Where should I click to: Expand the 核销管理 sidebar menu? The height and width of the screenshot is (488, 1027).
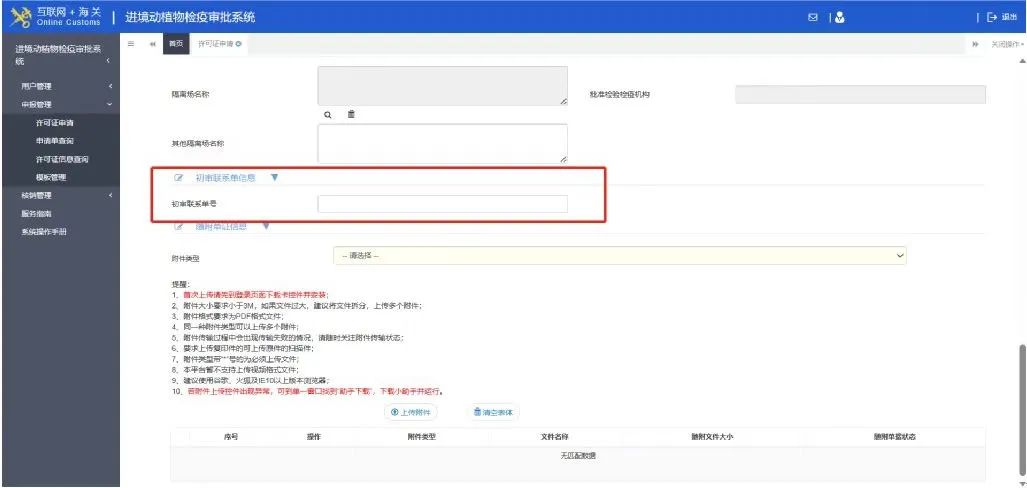pyautogui.click(x=60, y=195)
